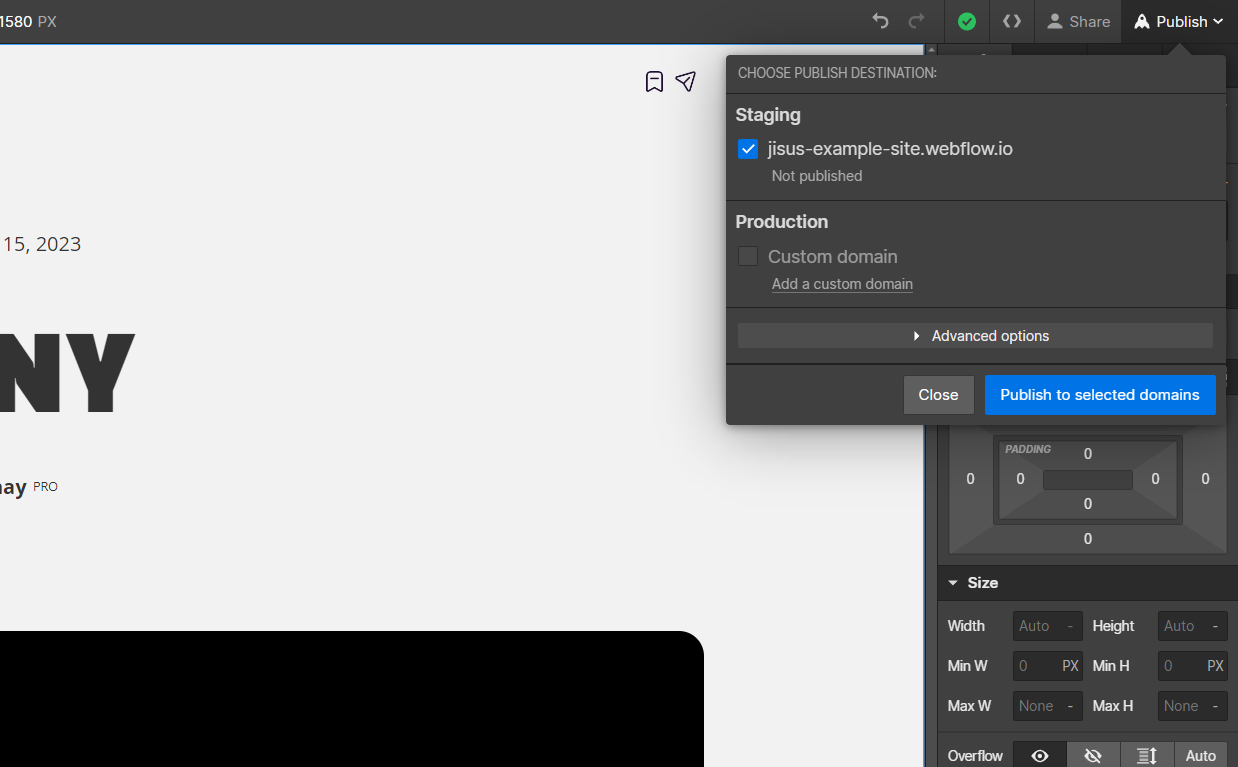Open the export code brackets icon

pos(1012,21)
